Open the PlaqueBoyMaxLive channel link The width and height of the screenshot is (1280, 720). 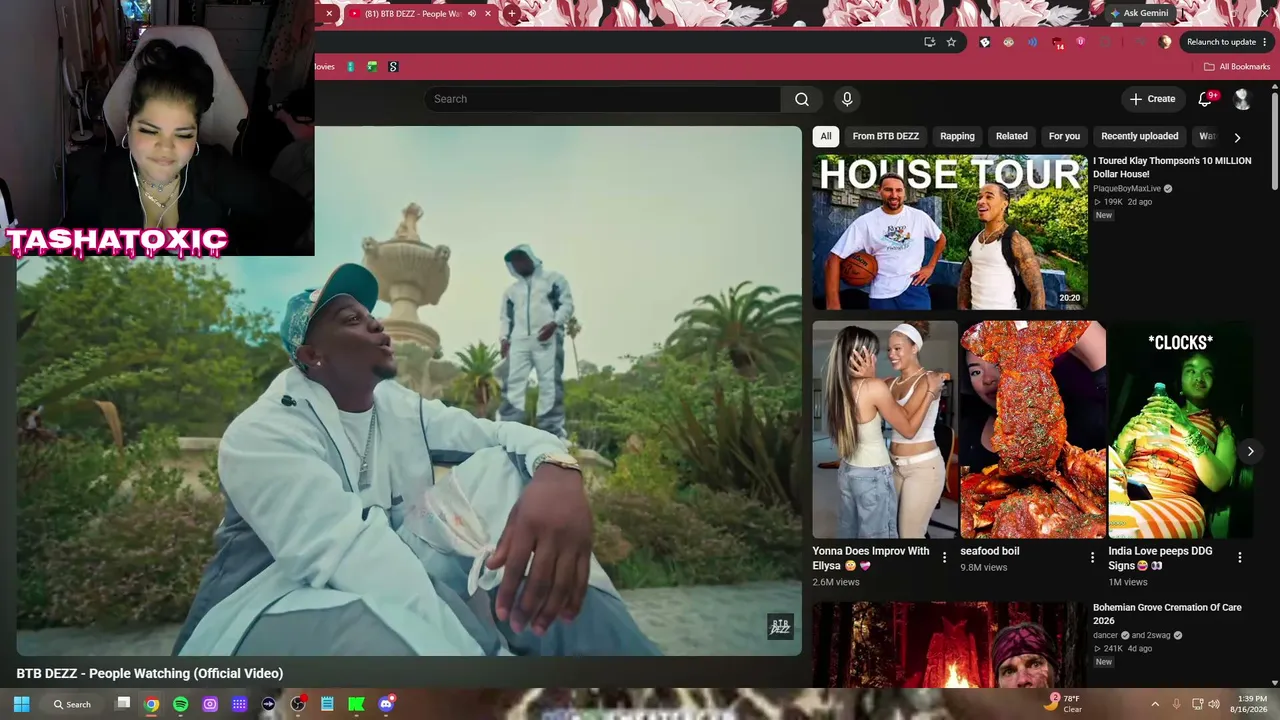(1127, 188)
